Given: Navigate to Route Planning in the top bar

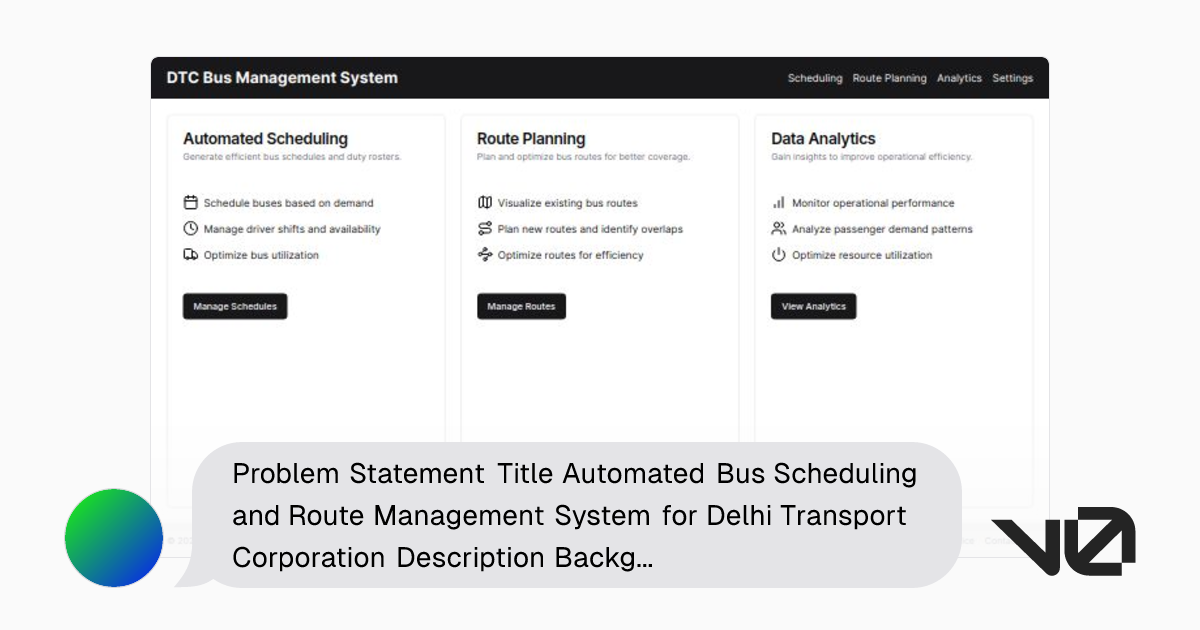Looking at the screenshot, I should 890,78.
